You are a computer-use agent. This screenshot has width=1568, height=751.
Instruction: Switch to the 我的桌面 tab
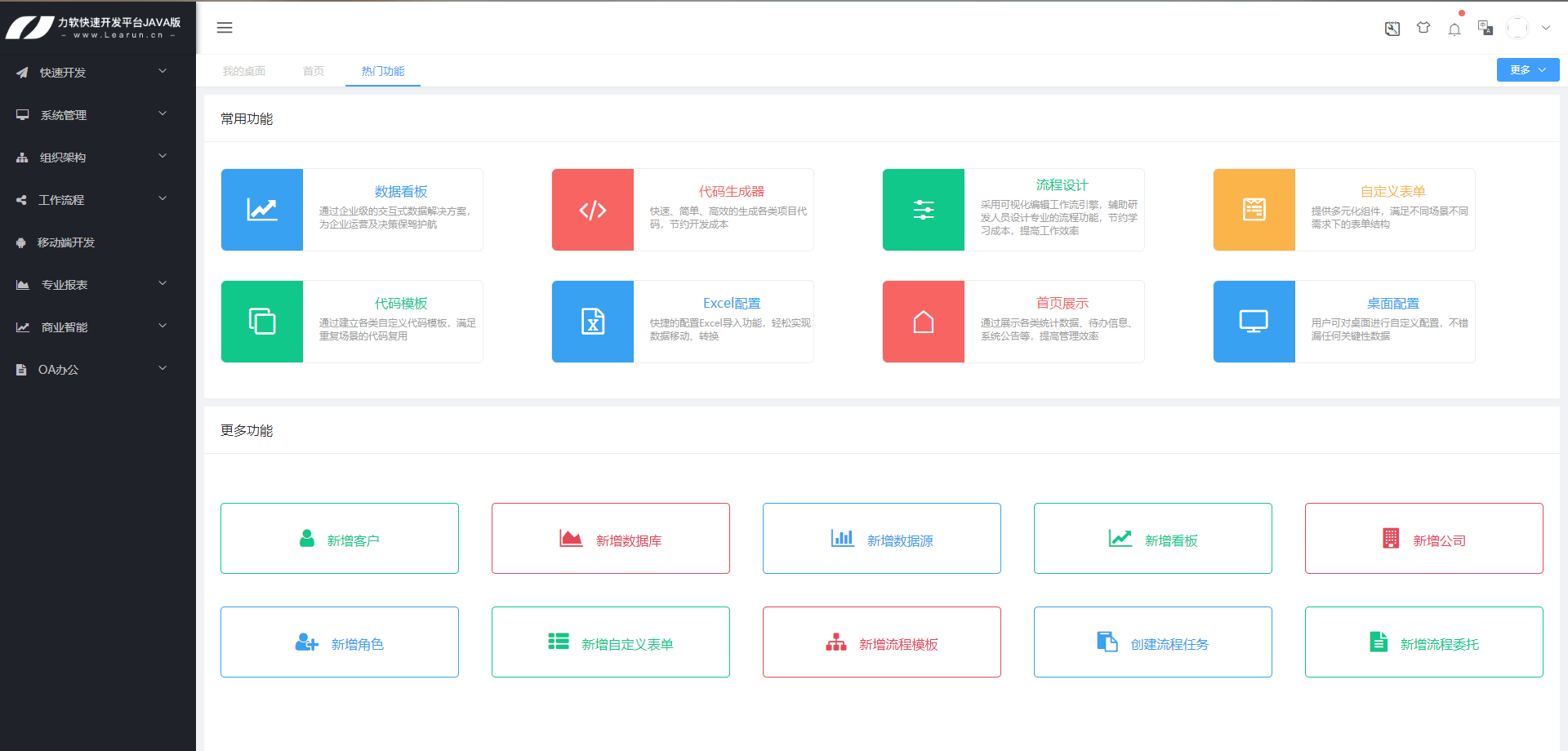(x=244, y=71)
